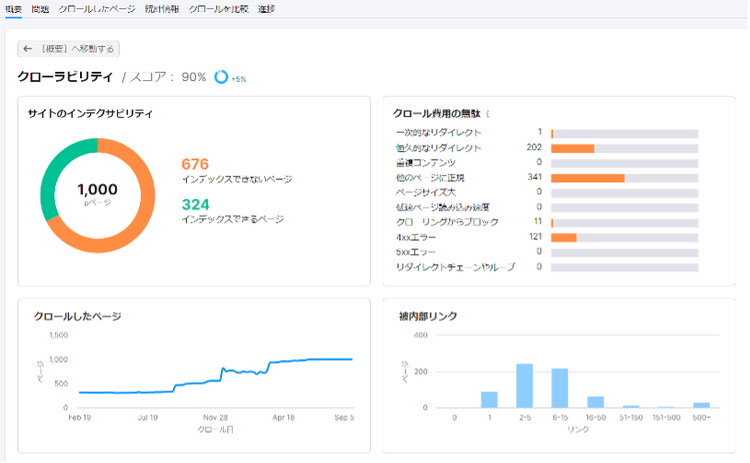Go to the 統計情報 tab

[162, 9]
